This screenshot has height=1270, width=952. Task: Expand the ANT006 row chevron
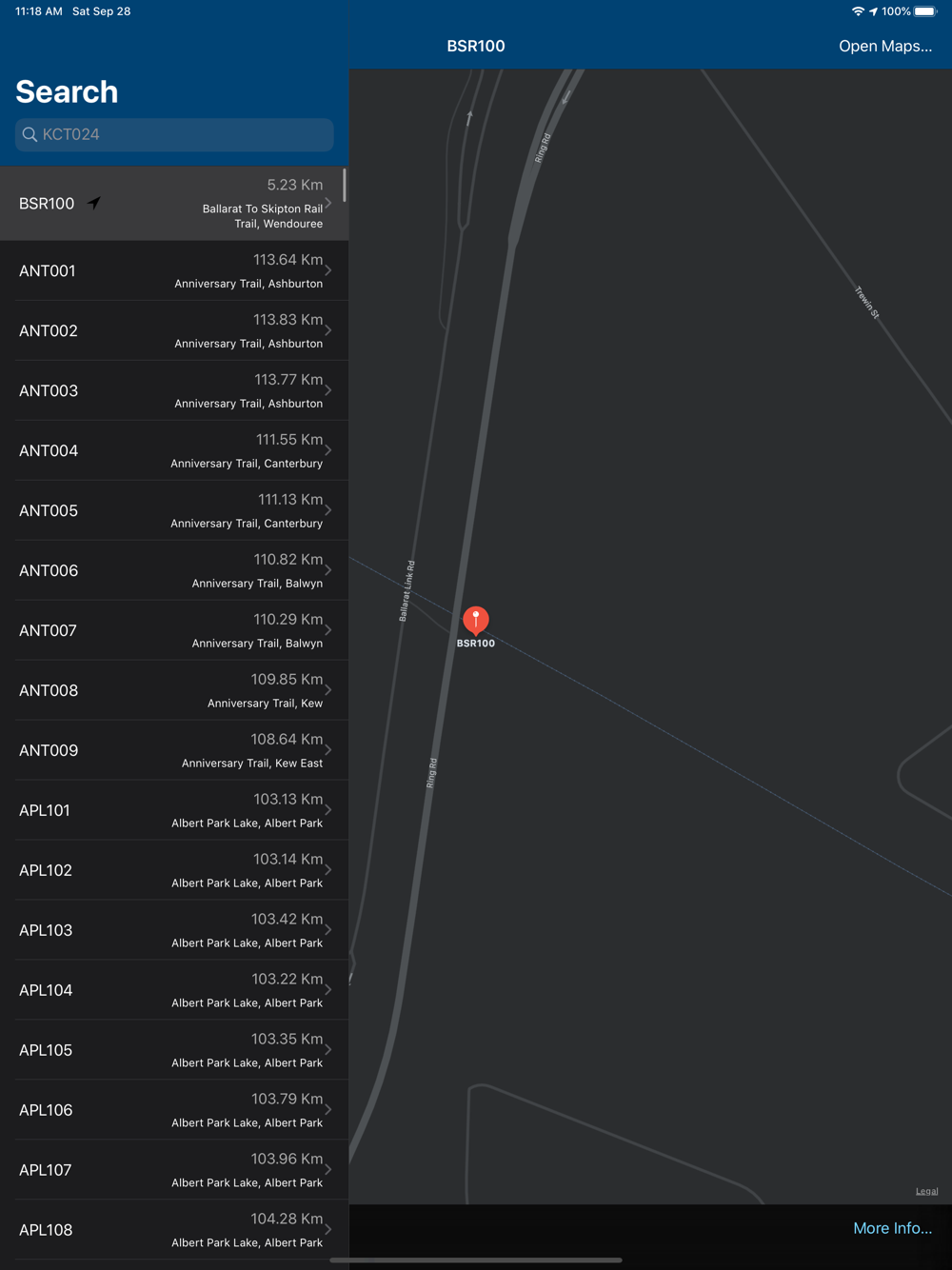(328, 570)
